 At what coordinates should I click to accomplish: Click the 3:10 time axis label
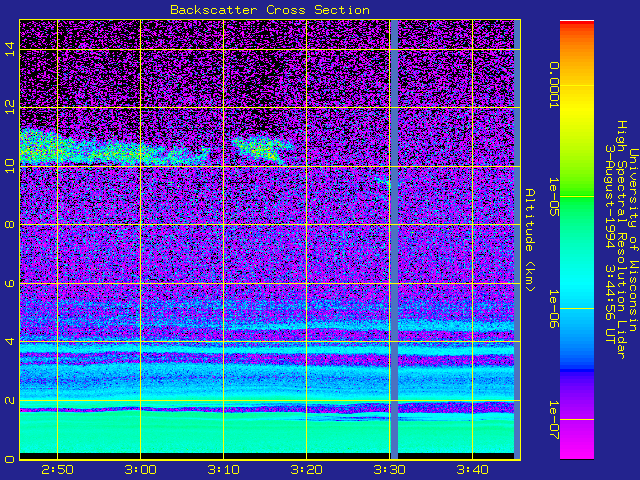coord(223,470)
